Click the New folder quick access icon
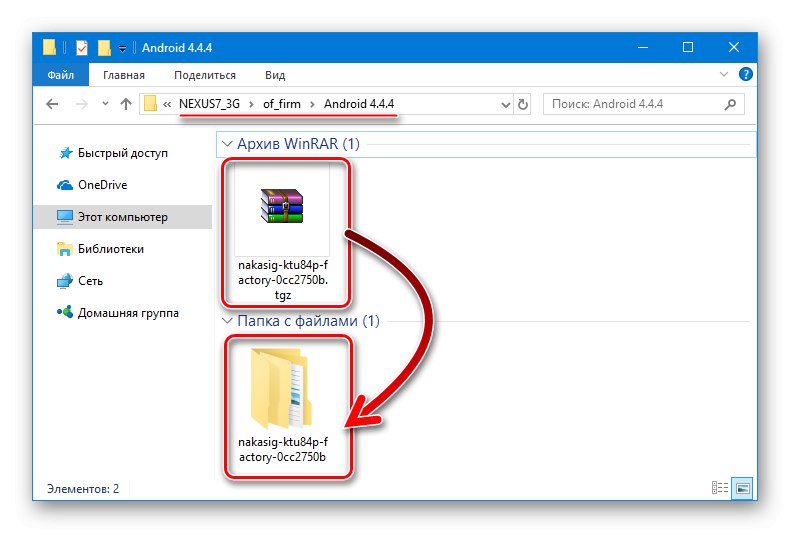Screen dimensions: 790x533 104,48
